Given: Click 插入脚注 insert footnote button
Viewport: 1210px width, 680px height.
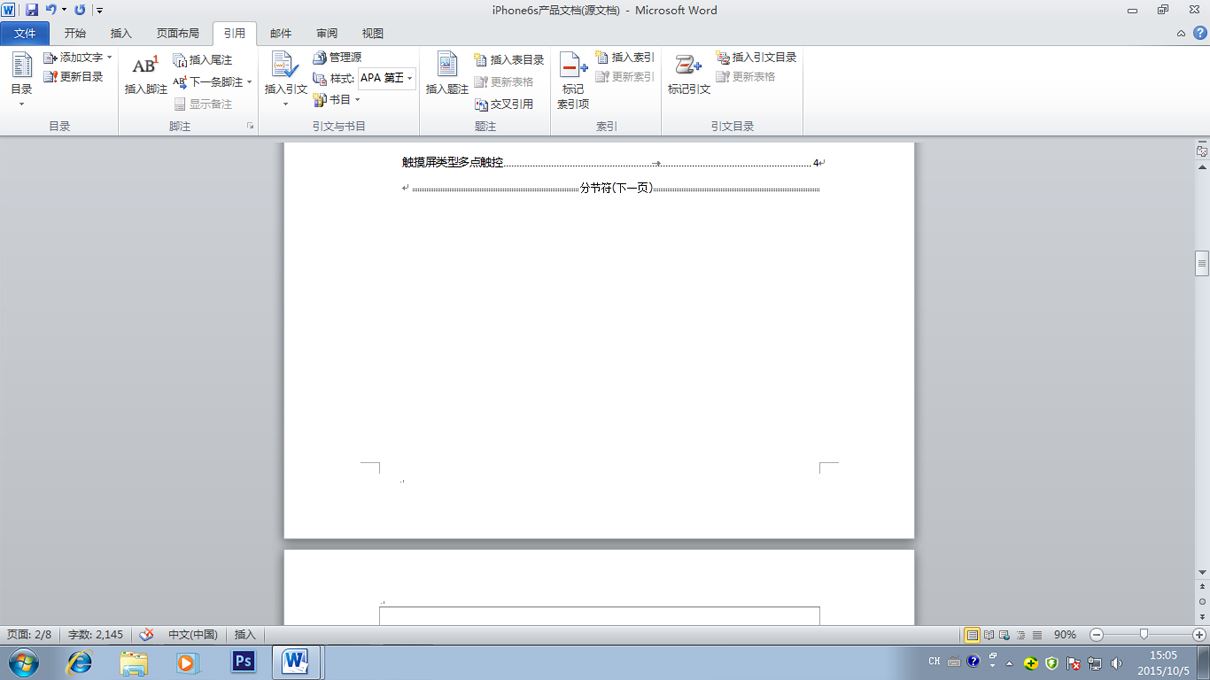Looking at the screenshot, I should click(146, 75).
